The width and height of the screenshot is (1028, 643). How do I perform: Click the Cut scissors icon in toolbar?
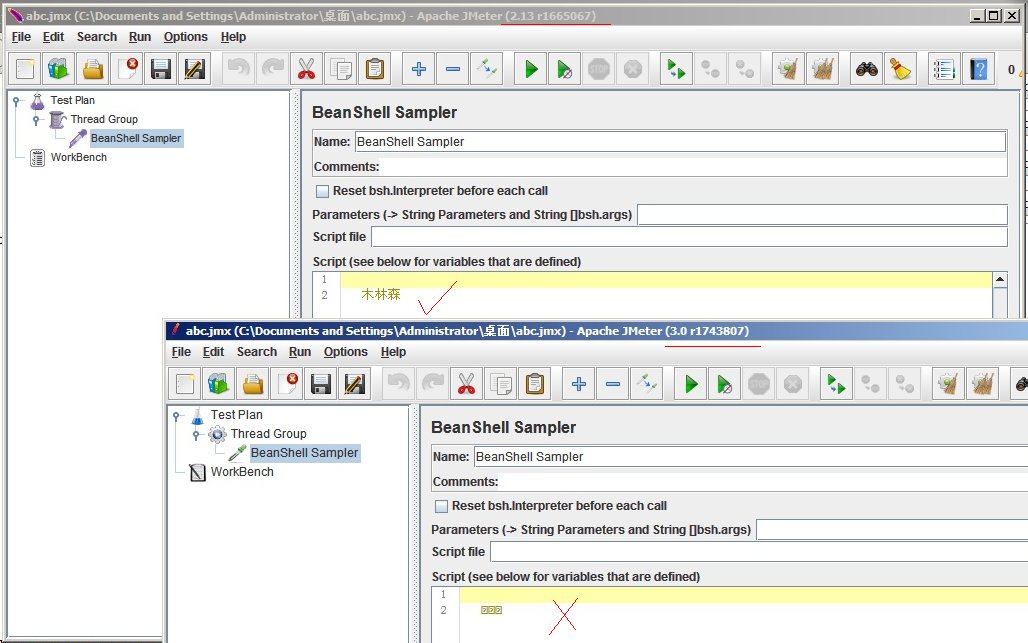point(306,68)
